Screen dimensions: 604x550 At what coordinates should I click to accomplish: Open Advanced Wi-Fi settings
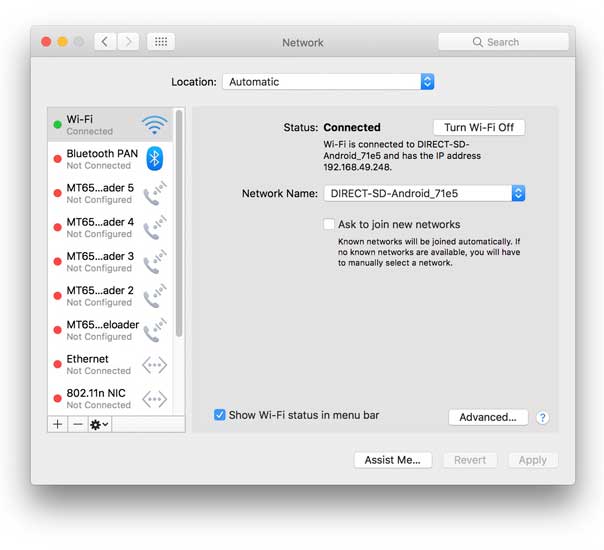pos(488,417)
